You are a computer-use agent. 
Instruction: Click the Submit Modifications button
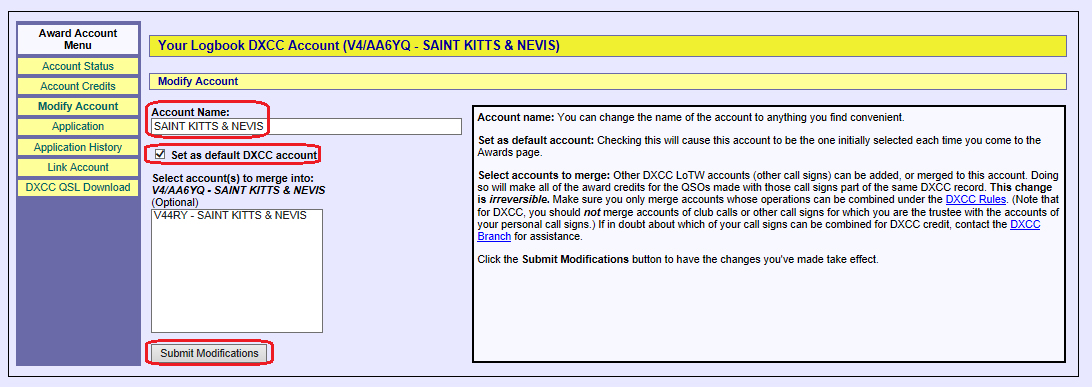[209, 354]
